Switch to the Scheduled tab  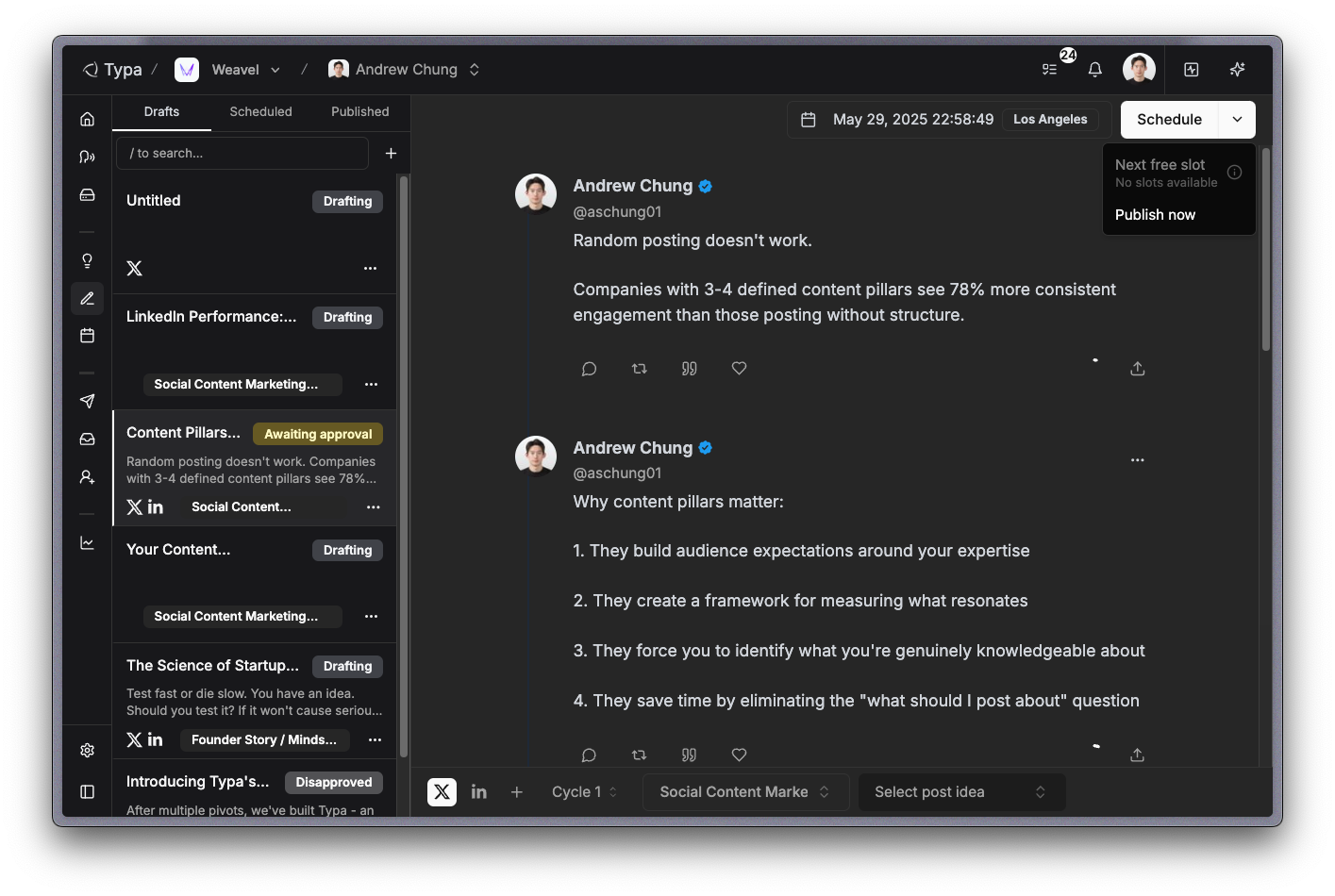tap(260, 111)
